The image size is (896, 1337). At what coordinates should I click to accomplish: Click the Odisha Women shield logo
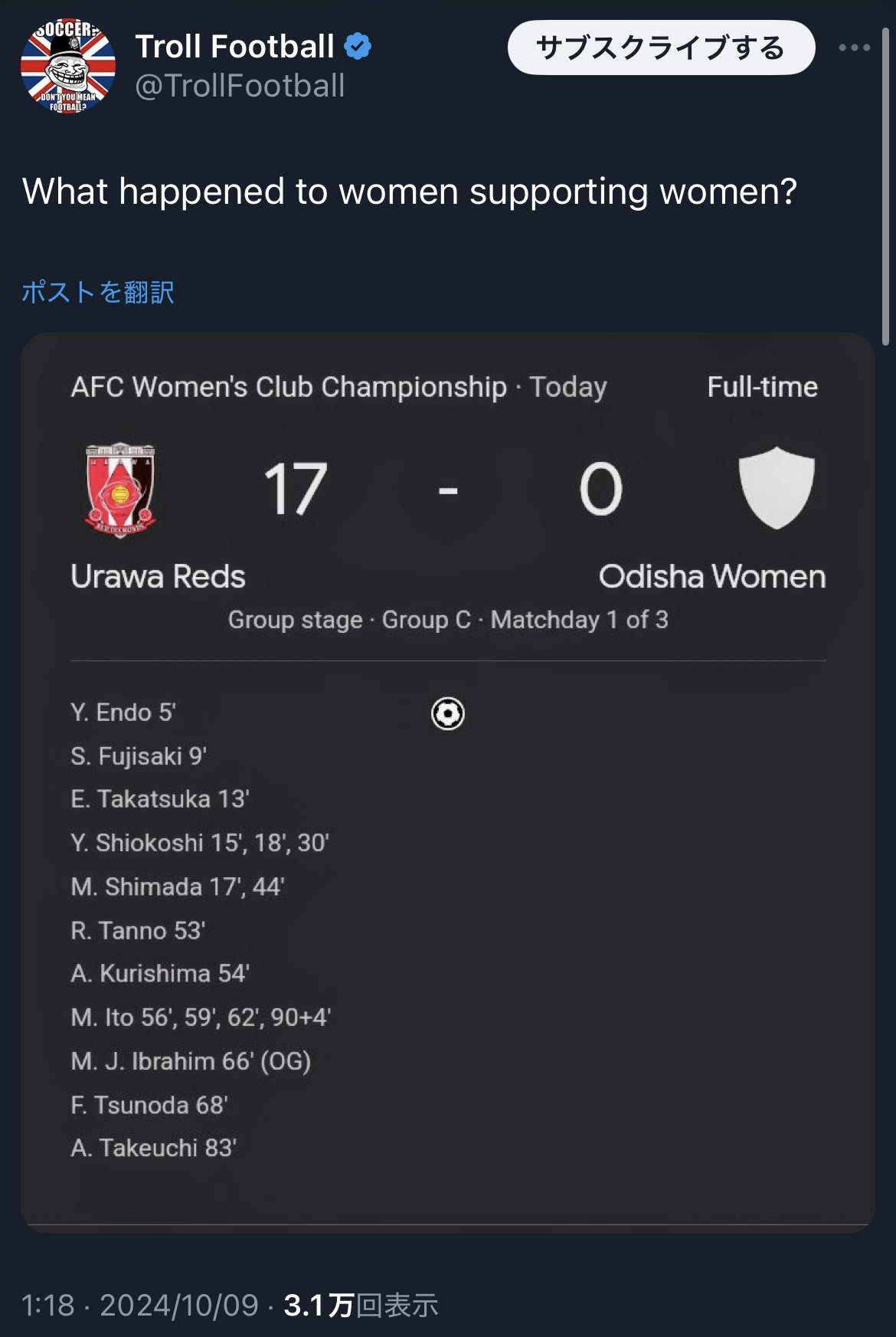click(x=777, y=488)
